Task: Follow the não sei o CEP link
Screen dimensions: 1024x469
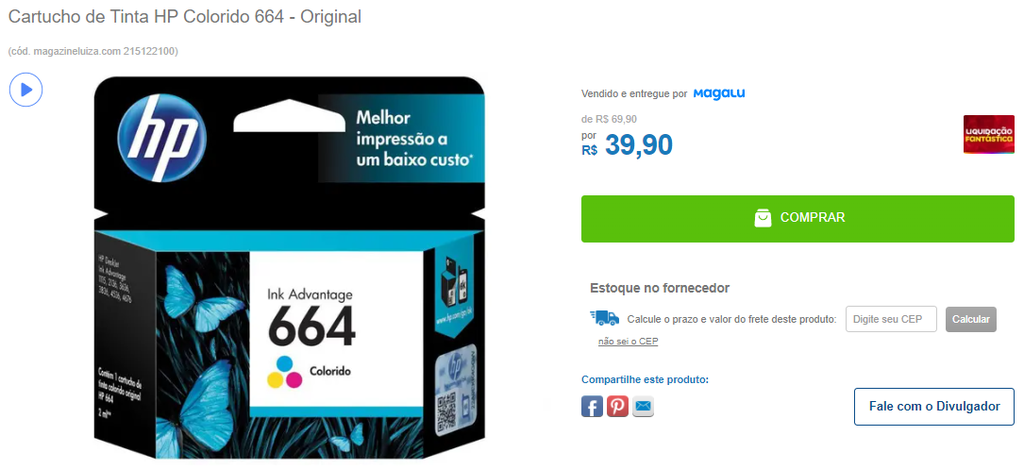Action: coord(628,342)
